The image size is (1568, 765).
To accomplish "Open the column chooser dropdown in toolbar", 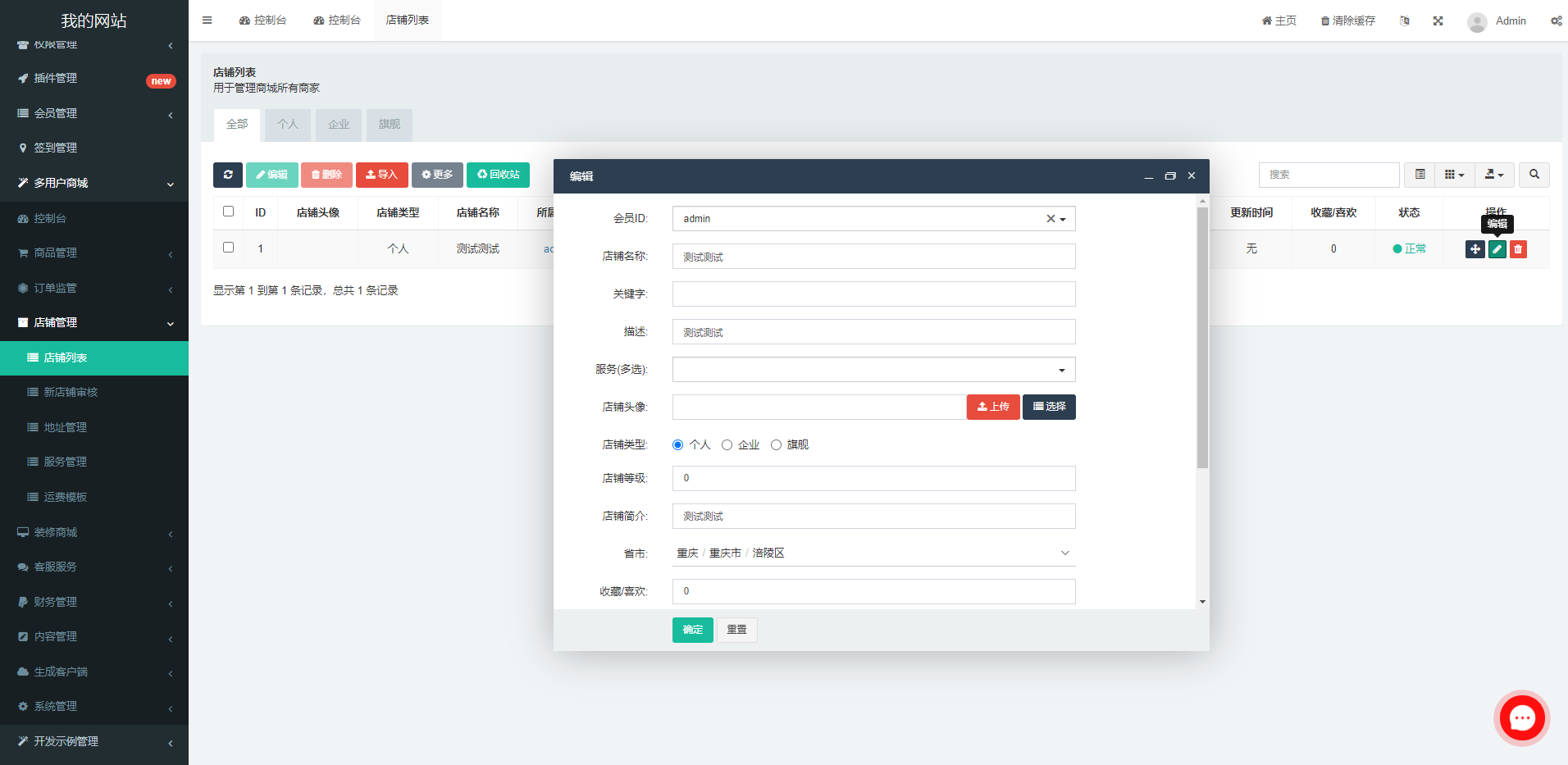I will click(x=1454, y=175).
